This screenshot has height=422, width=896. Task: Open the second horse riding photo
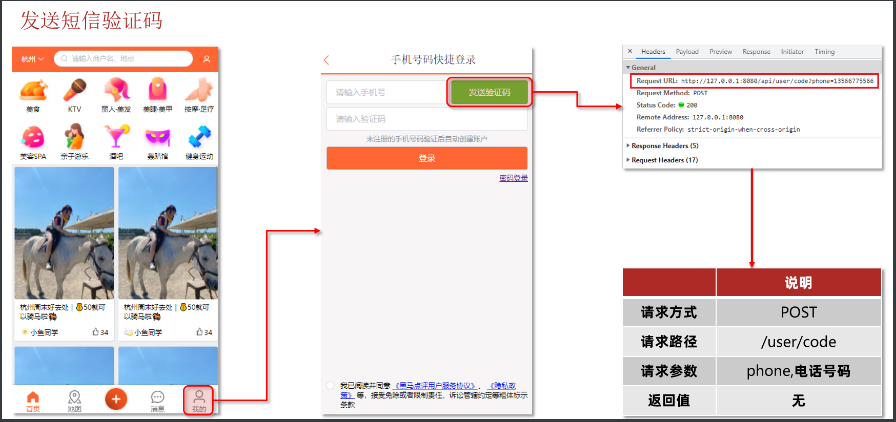[x=168, y=233]
